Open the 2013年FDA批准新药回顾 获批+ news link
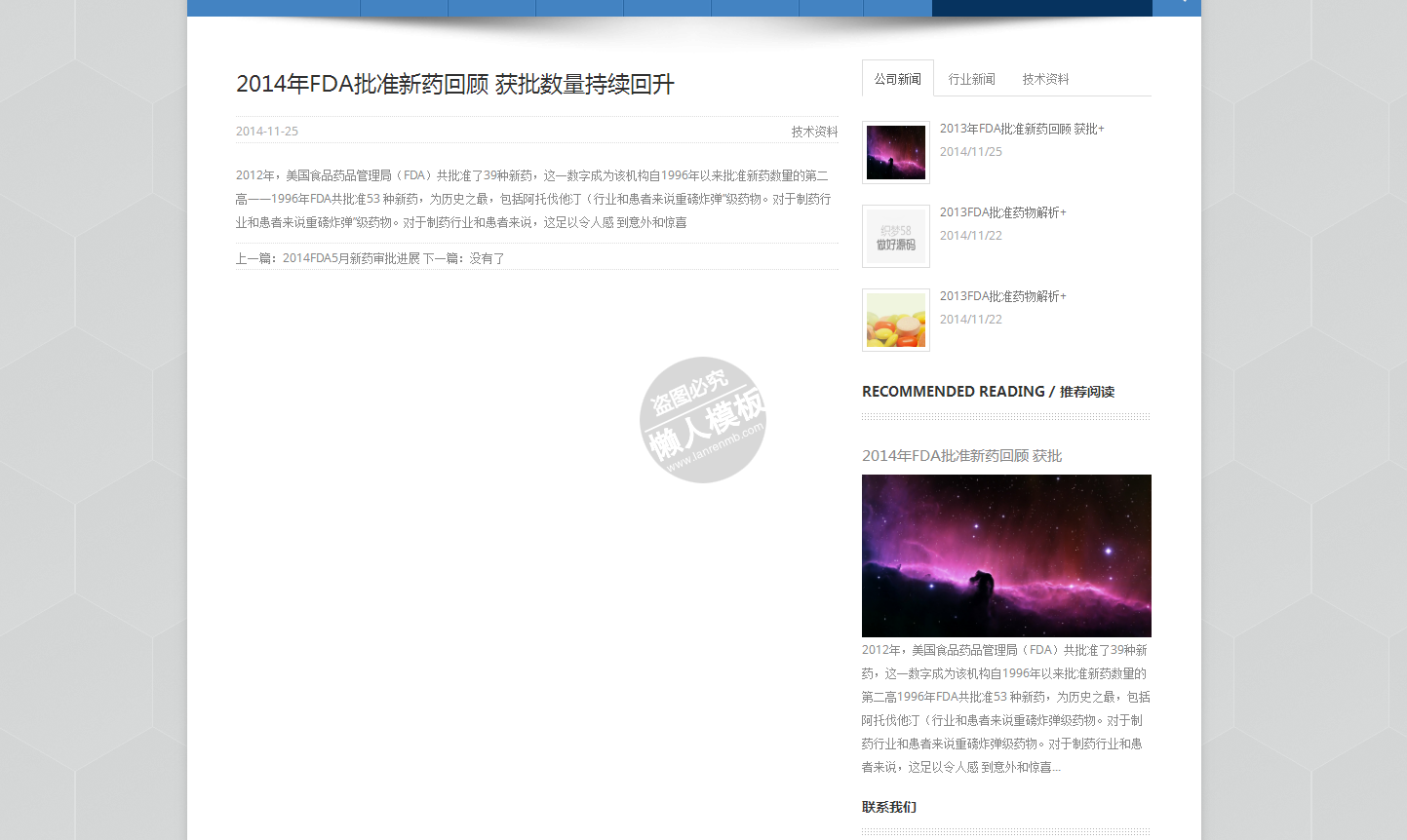 tap(1022, 129)
